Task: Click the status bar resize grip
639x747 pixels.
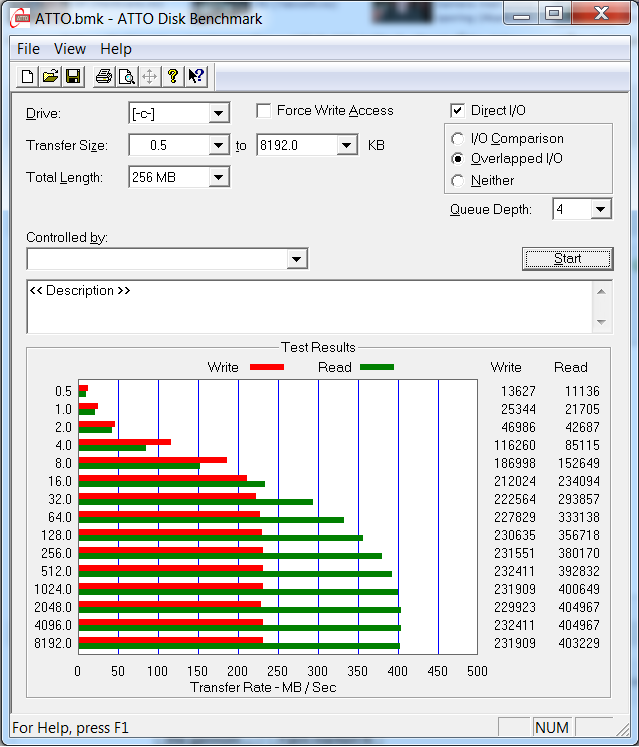Action: pos(622,729)
